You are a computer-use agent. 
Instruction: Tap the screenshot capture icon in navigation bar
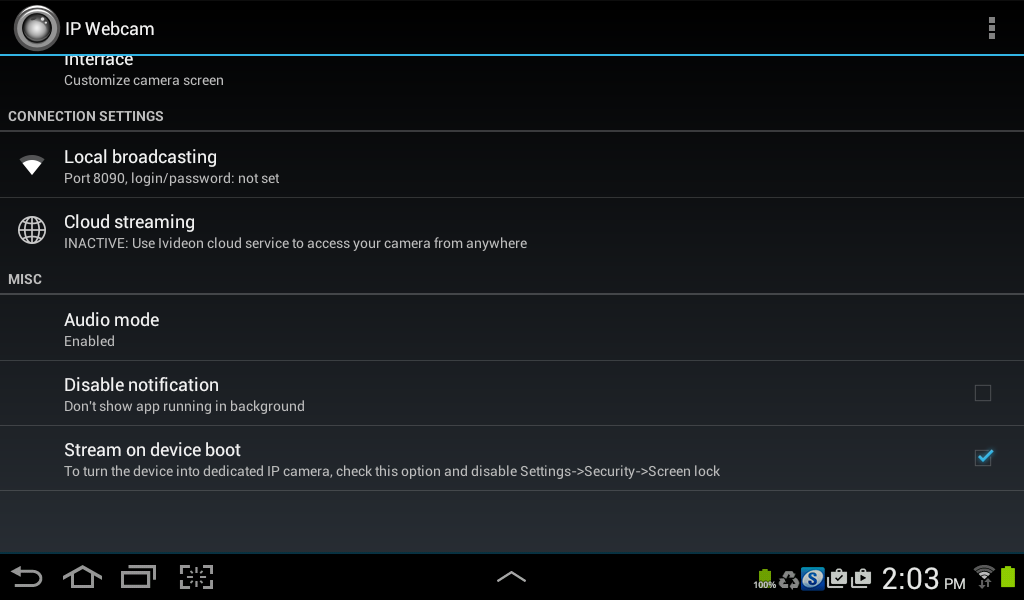(197, 577)
